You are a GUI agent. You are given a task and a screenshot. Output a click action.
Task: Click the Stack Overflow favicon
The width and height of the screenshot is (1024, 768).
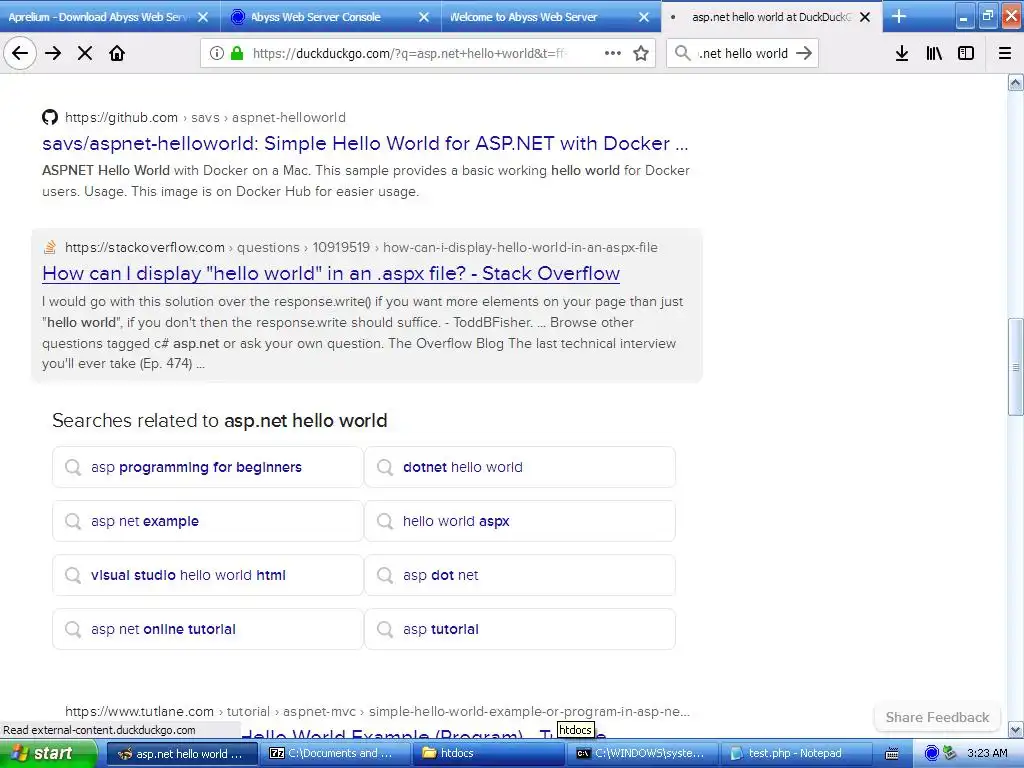[x=50, y=247]
